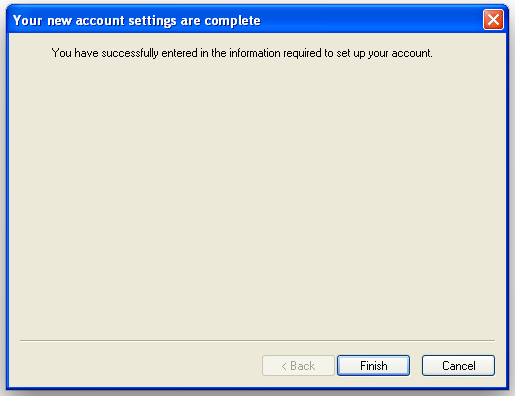Click the word 'complete' in the window title

point(232,21)
